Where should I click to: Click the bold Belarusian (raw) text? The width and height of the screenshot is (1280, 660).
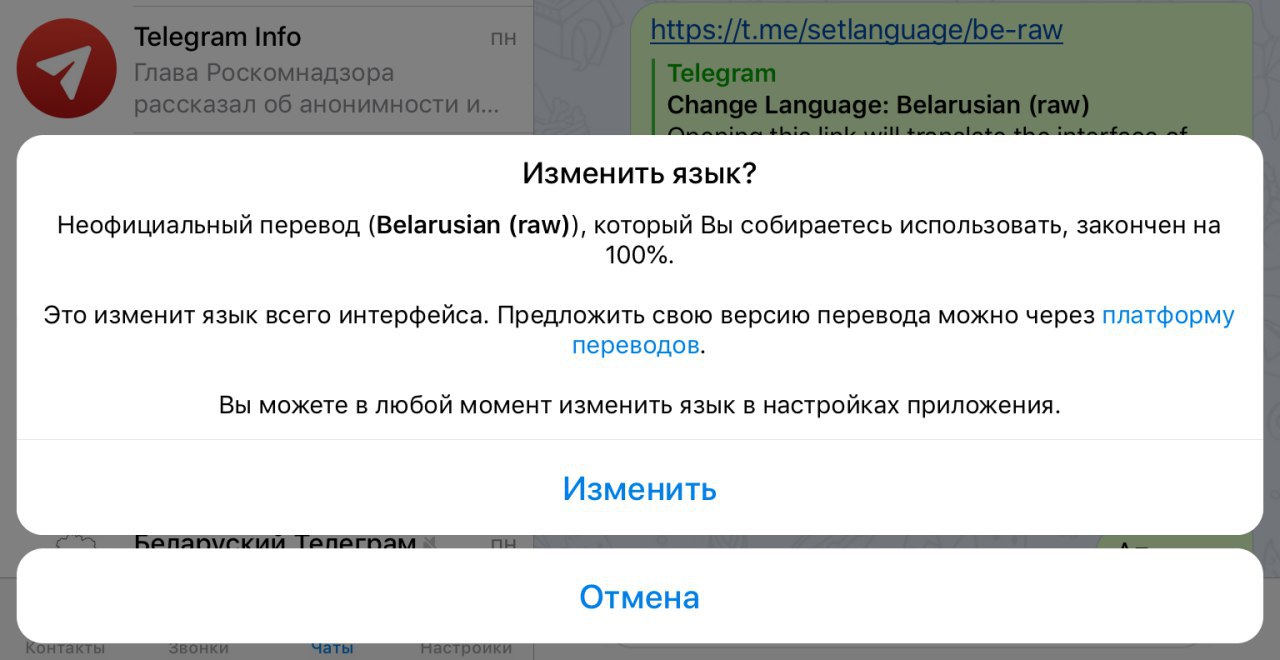(473, 225)
